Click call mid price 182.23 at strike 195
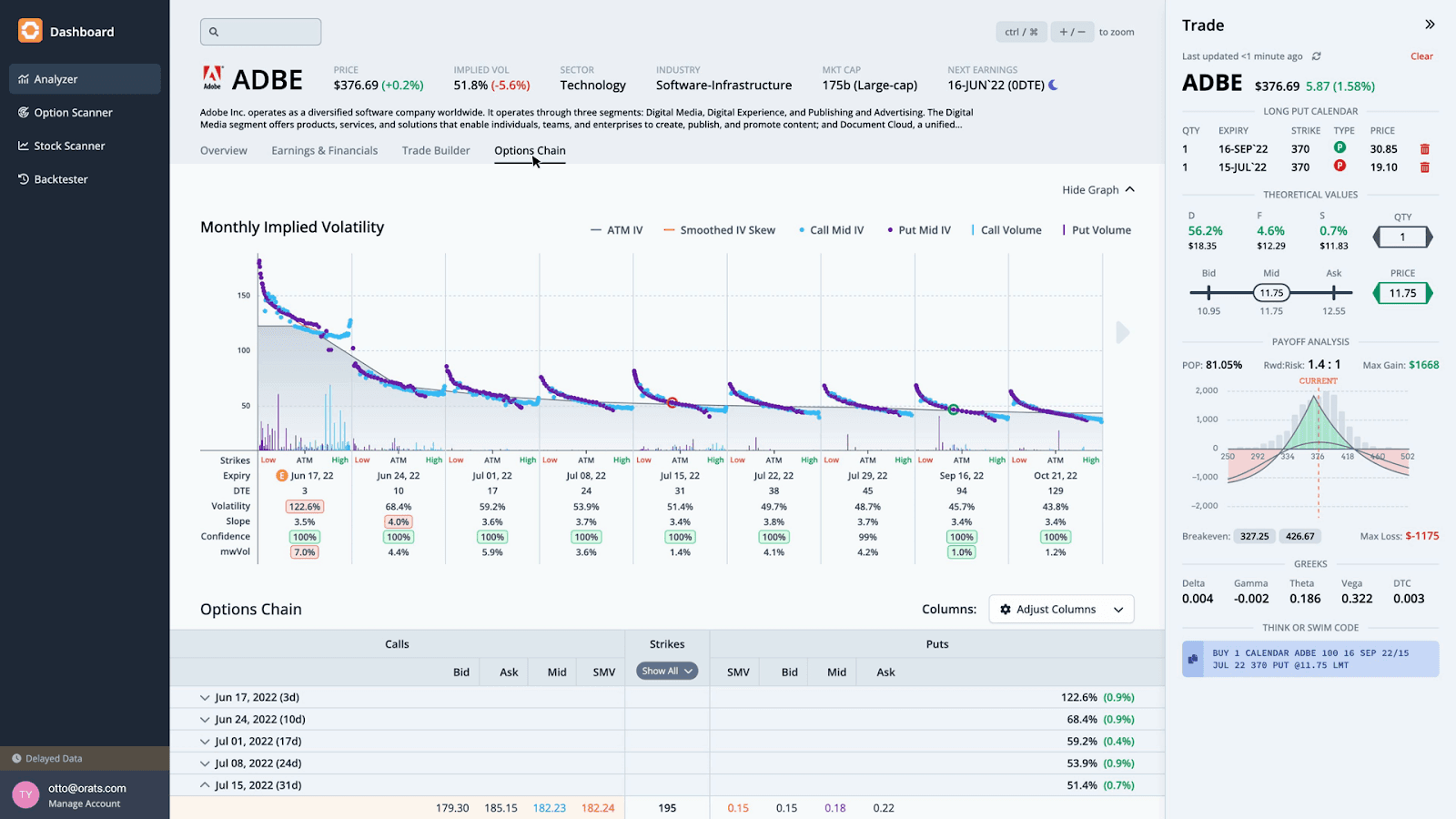 549,808
